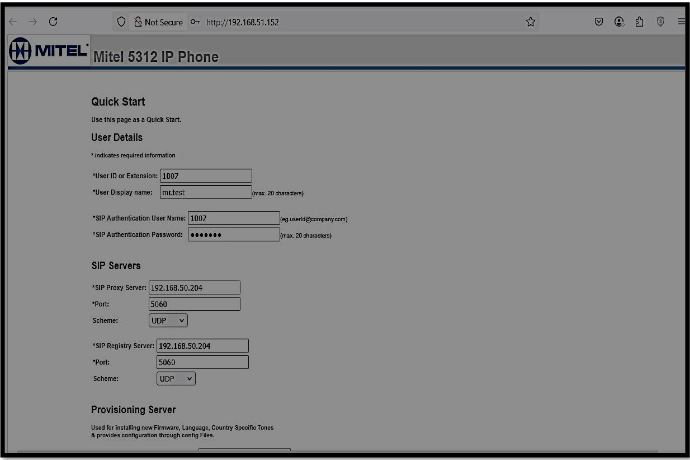Screen dimensions: 690x460
Task: Click the User Display name field
Action: point(206,192)
